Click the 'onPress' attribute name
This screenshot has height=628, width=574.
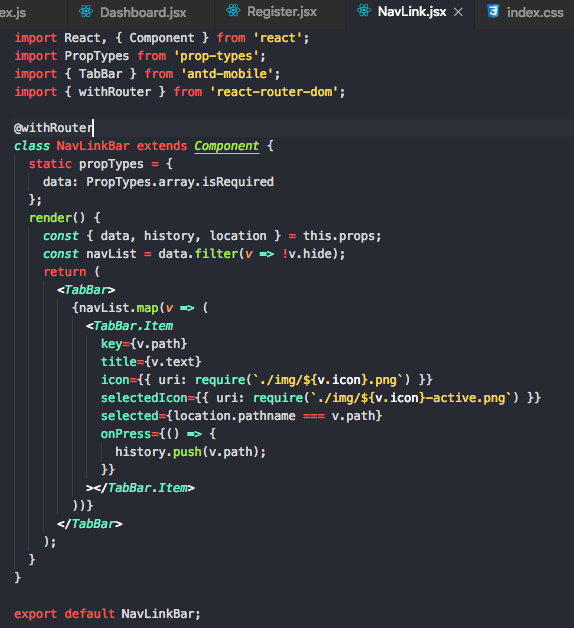click(126, 434)
